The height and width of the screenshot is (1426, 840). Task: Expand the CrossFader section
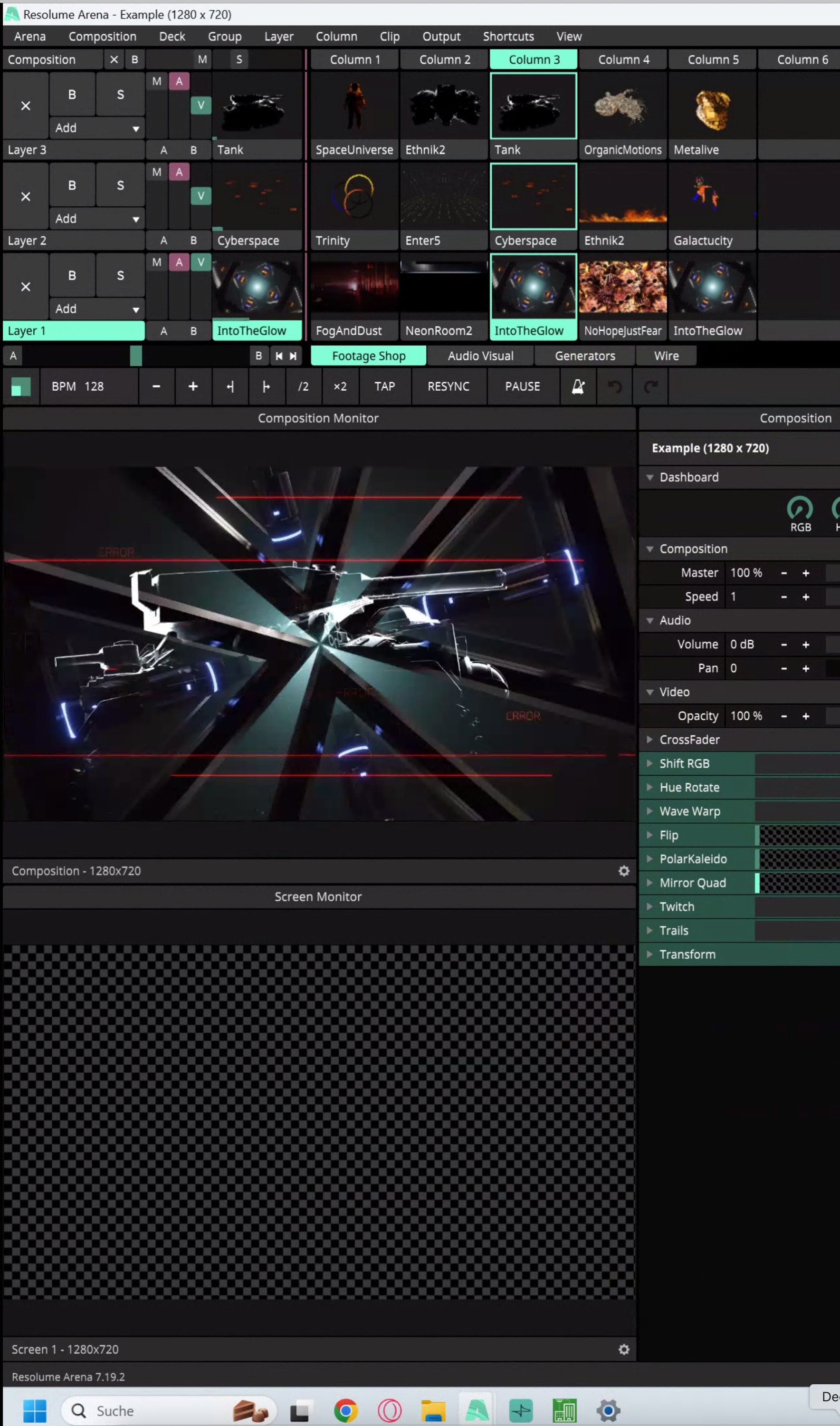650,740
